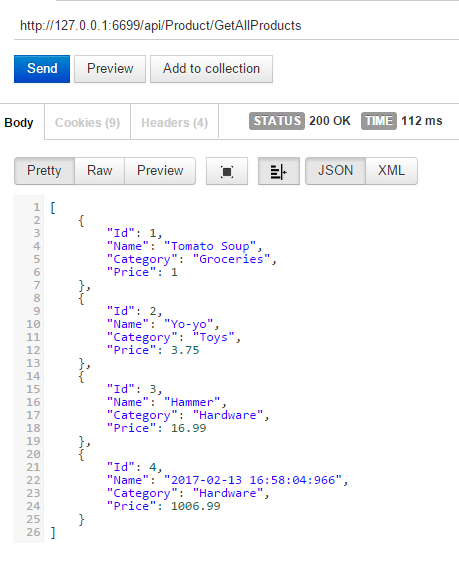Switch to the Cookies (9) tab
Image resolution: width=459 pixels, height=565 pixels.
coord(87,123)
